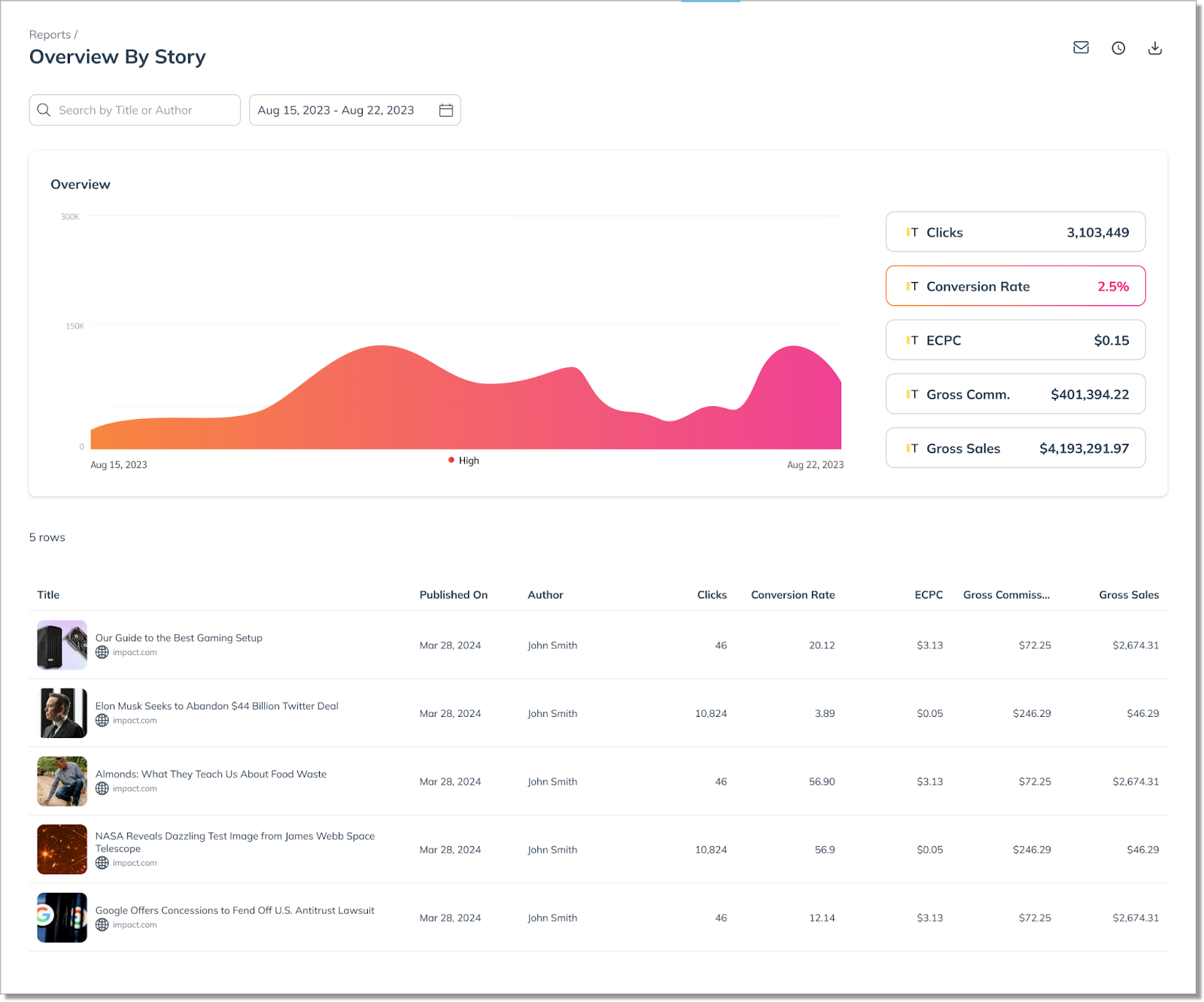Click the 3,103,449 Clicks total value
Image resolution: width=1204 pixels, height=1002 pixels.
pos(1098,232)
